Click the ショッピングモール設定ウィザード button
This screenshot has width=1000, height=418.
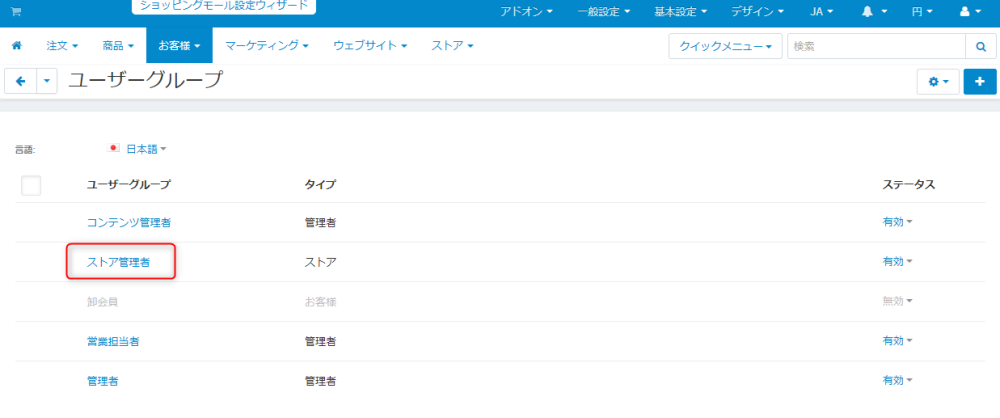[224, 6]
